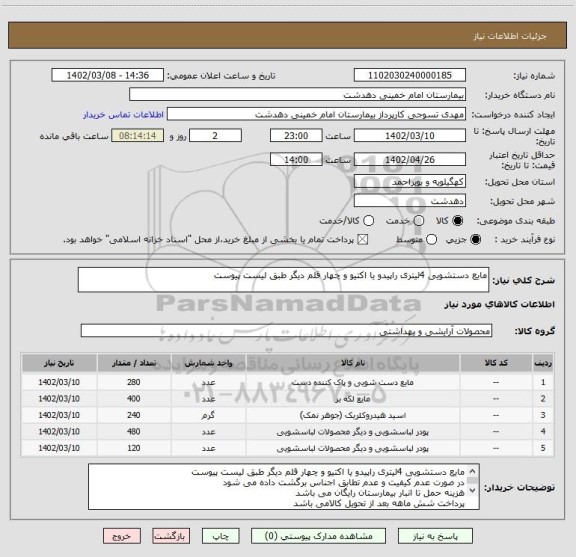This screenshot has height=557, width=576.
Task: Click the announcement date field 1402/03/08 - 14:36
Action: 108,75
